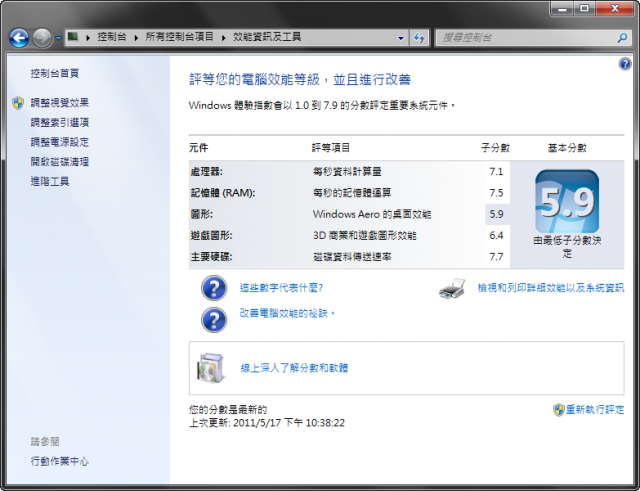Expand the chevron before 控制台 in address bar
Viewport: 640px width, 491px height.
coord(88,38)
